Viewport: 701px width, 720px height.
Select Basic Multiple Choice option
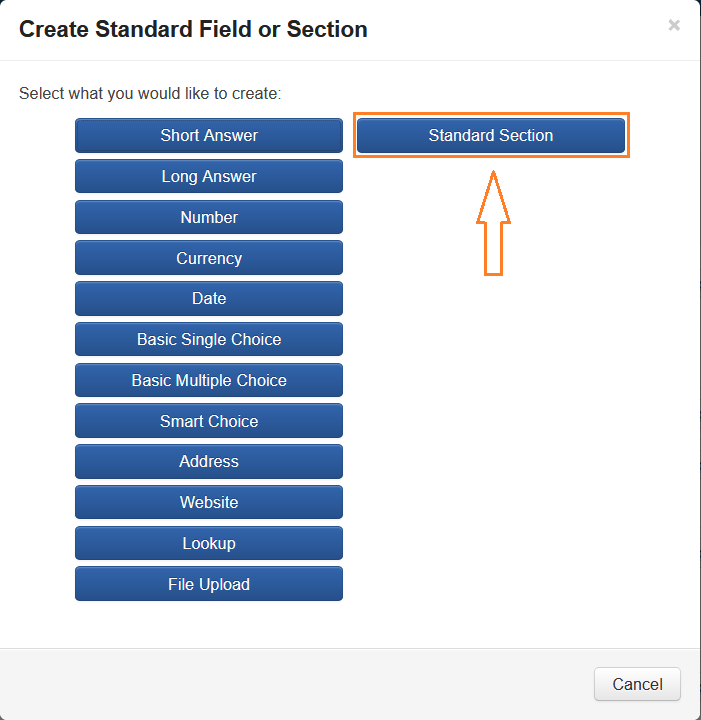[209, 381]
